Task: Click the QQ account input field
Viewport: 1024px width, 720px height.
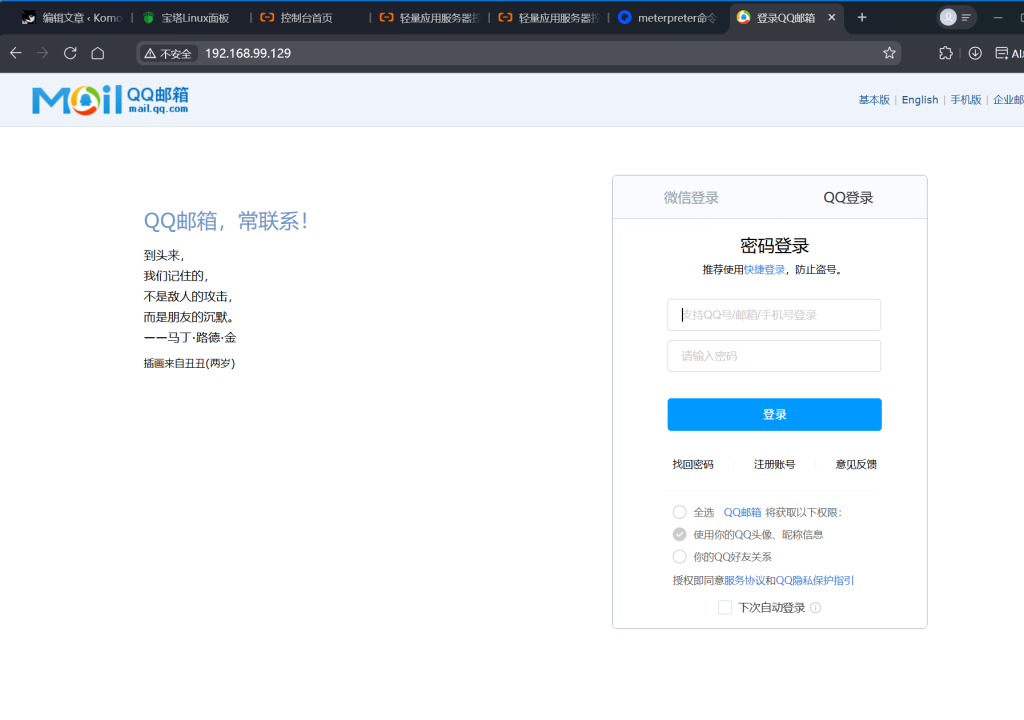Action: pos(774,314)
